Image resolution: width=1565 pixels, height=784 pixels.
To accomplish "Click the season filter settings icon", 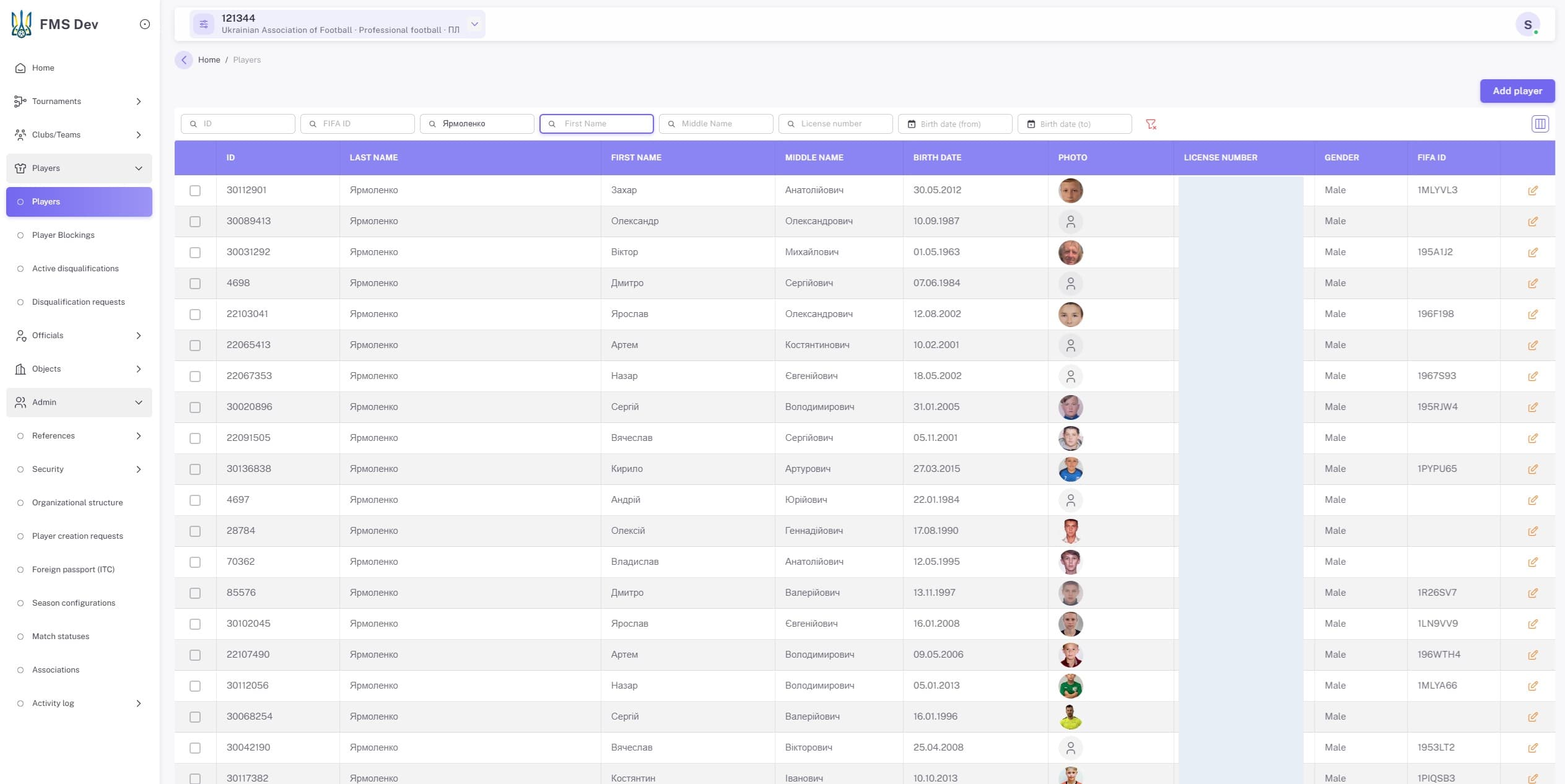I will (x=204, y=24).
